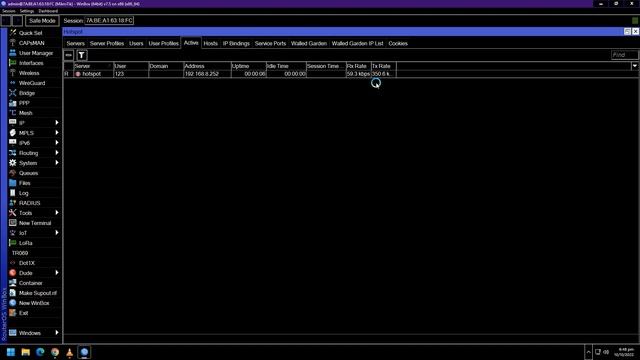The image size is (640, 360).
Task: Click the remove (minus) button in Hotspot toolbar
Action: point(69,55)
